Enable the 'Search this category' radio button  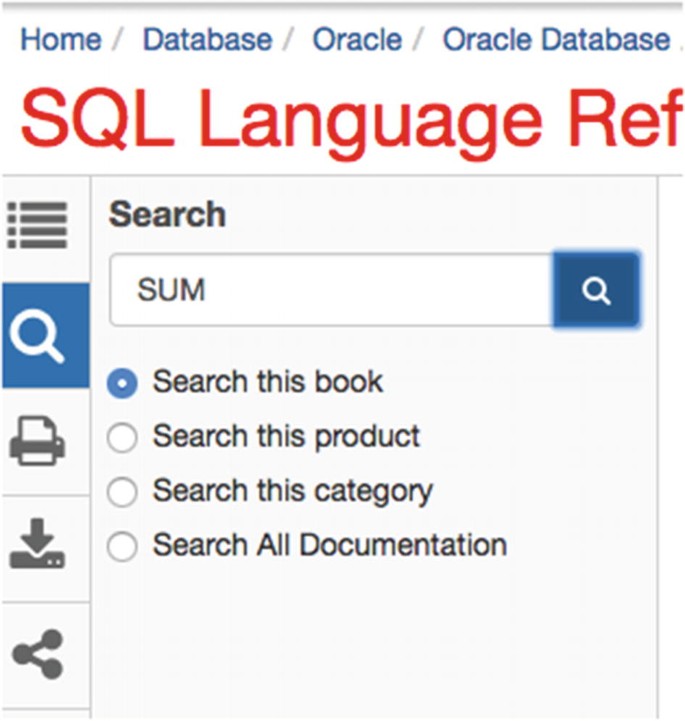[122, 492]
